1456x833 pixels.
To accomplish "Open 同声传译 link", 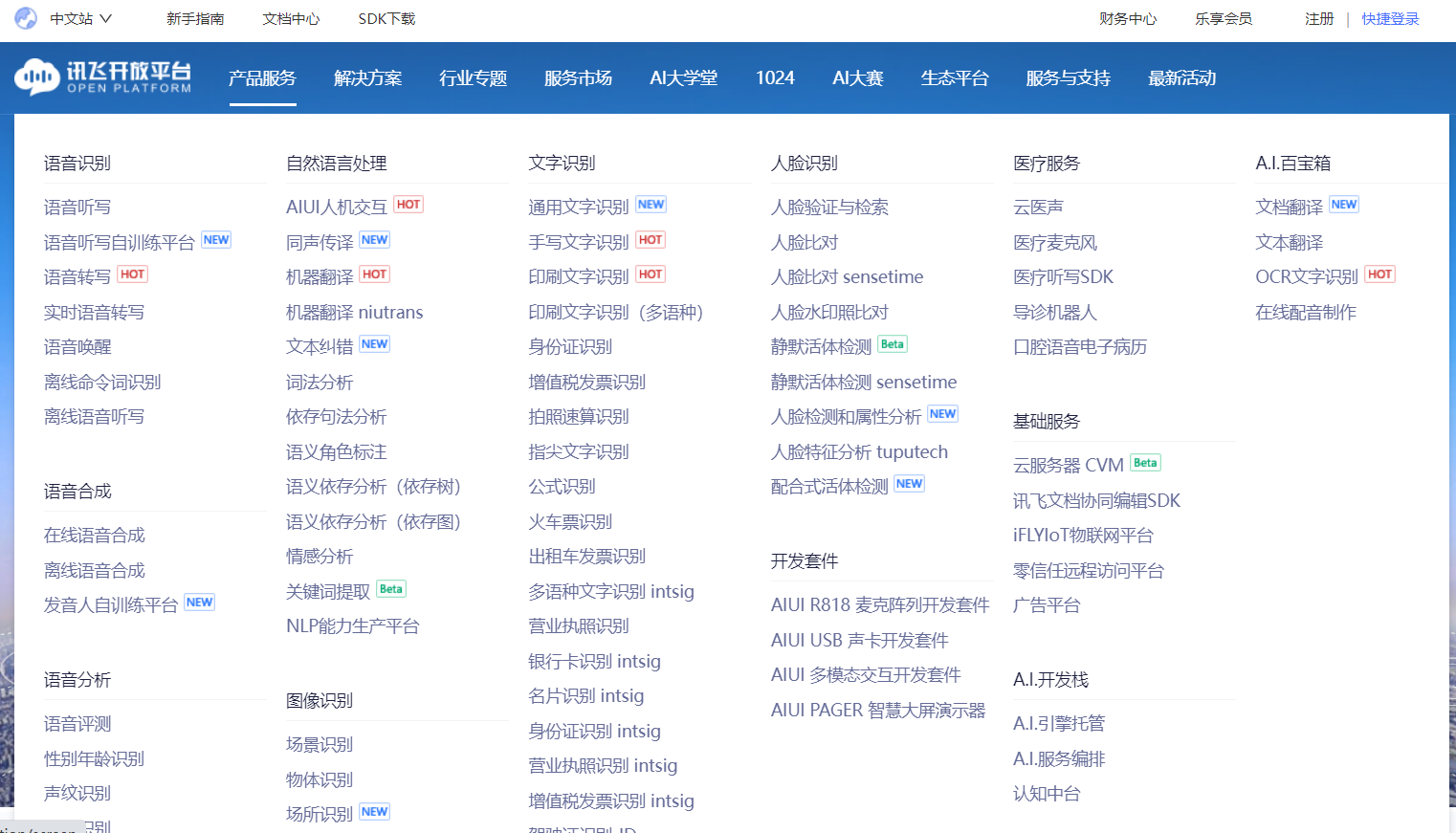I will point(320,242).
